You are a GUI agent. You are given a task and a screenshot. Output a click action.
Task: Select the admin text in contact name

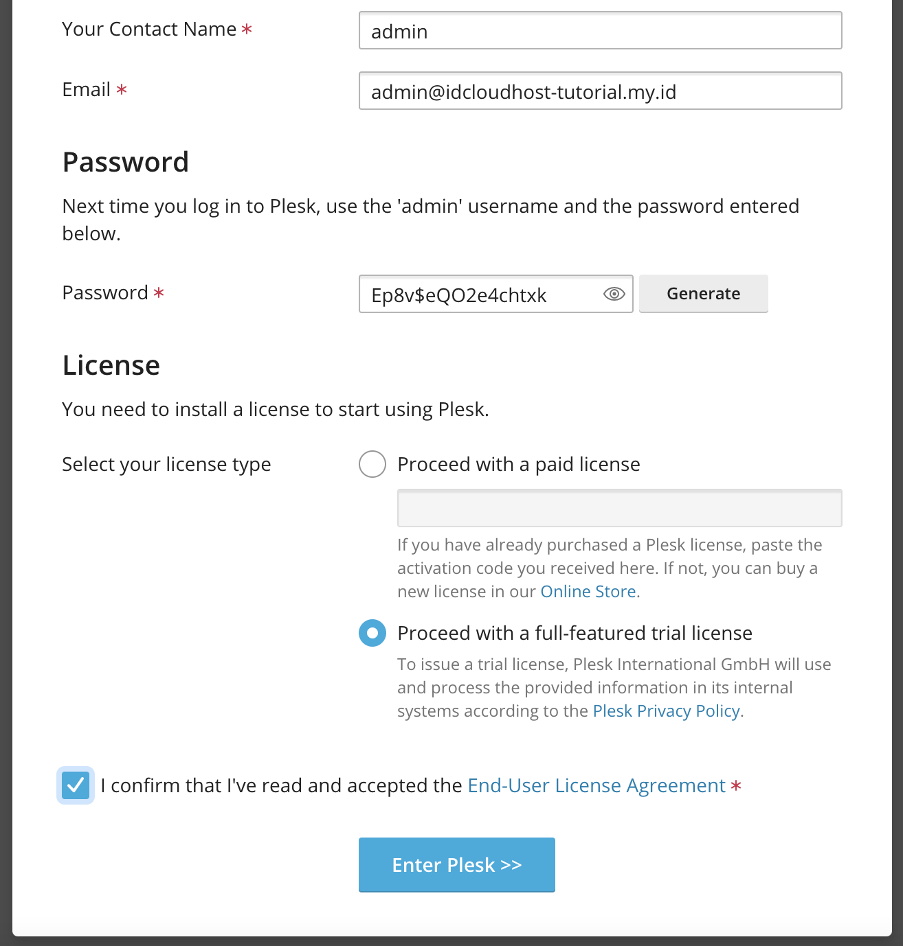coord(400,31)
